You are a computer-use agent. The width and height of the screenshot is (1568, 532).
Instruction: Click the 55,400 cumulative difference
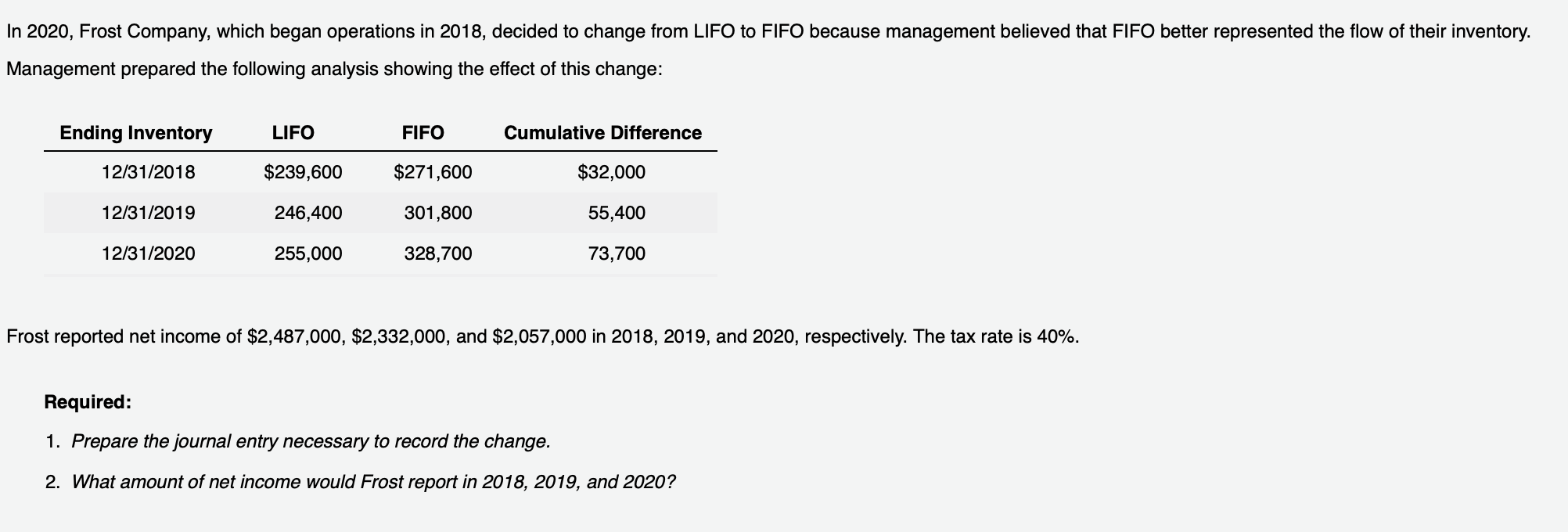point(617,213)
